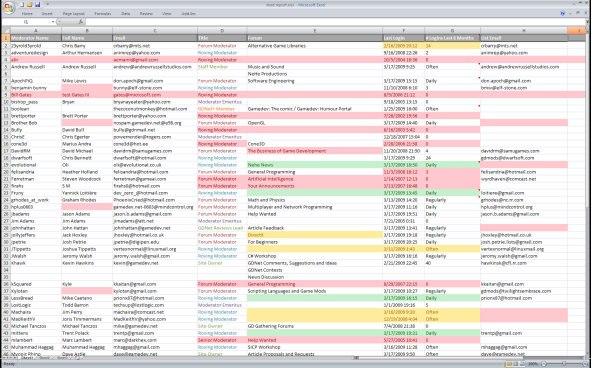
Task: Click the 'Moderator Name' header cell
Action: pos(36,38)
